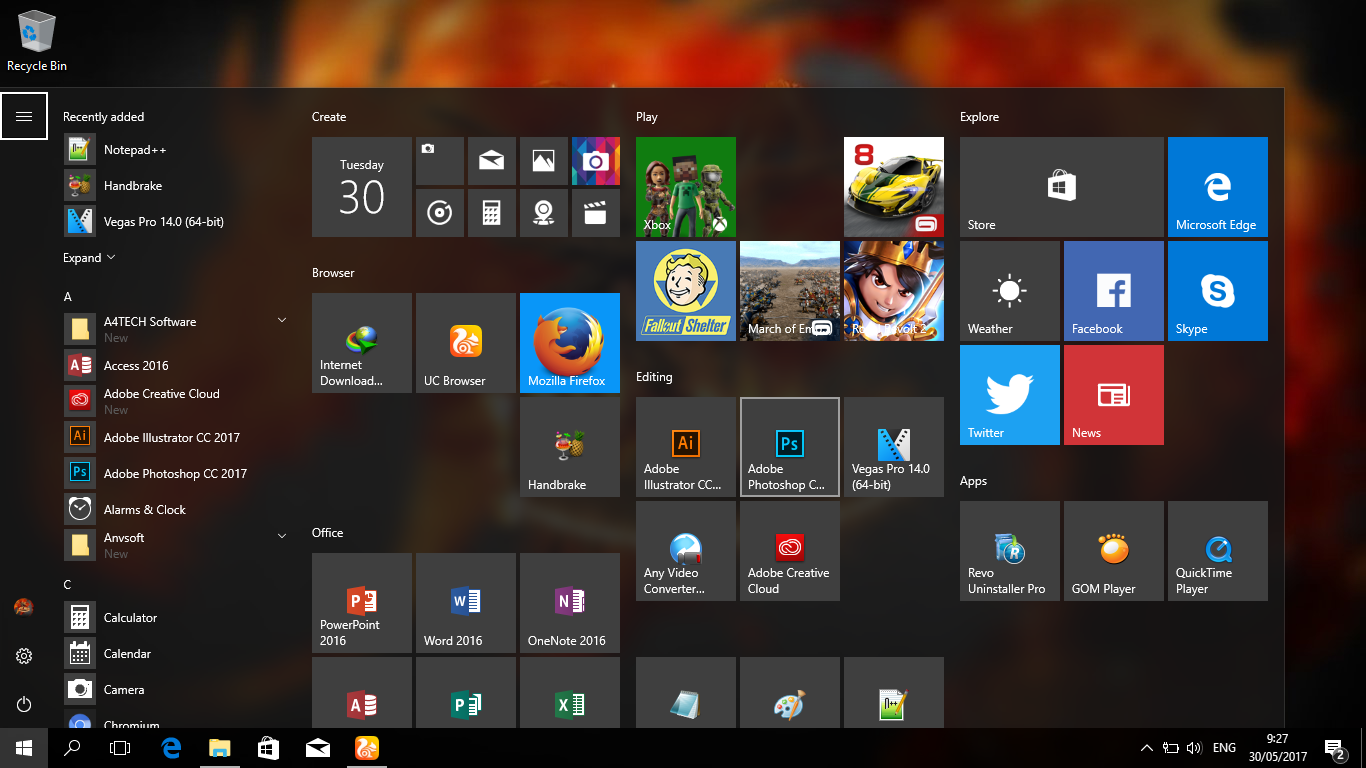The width and height of the screenshot is (1366, 768).
Task: Launch GOM Player from the Apps group
Action: 1113,551
